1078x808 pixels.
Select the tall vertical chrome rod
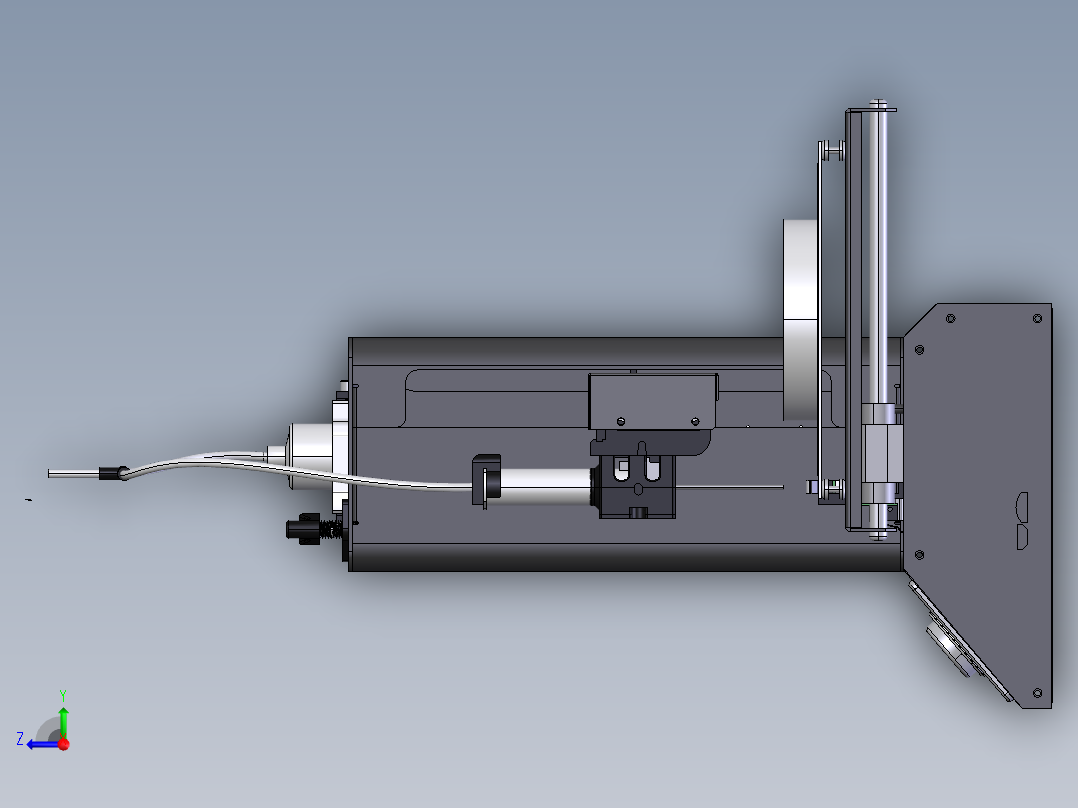click(877, 254)
